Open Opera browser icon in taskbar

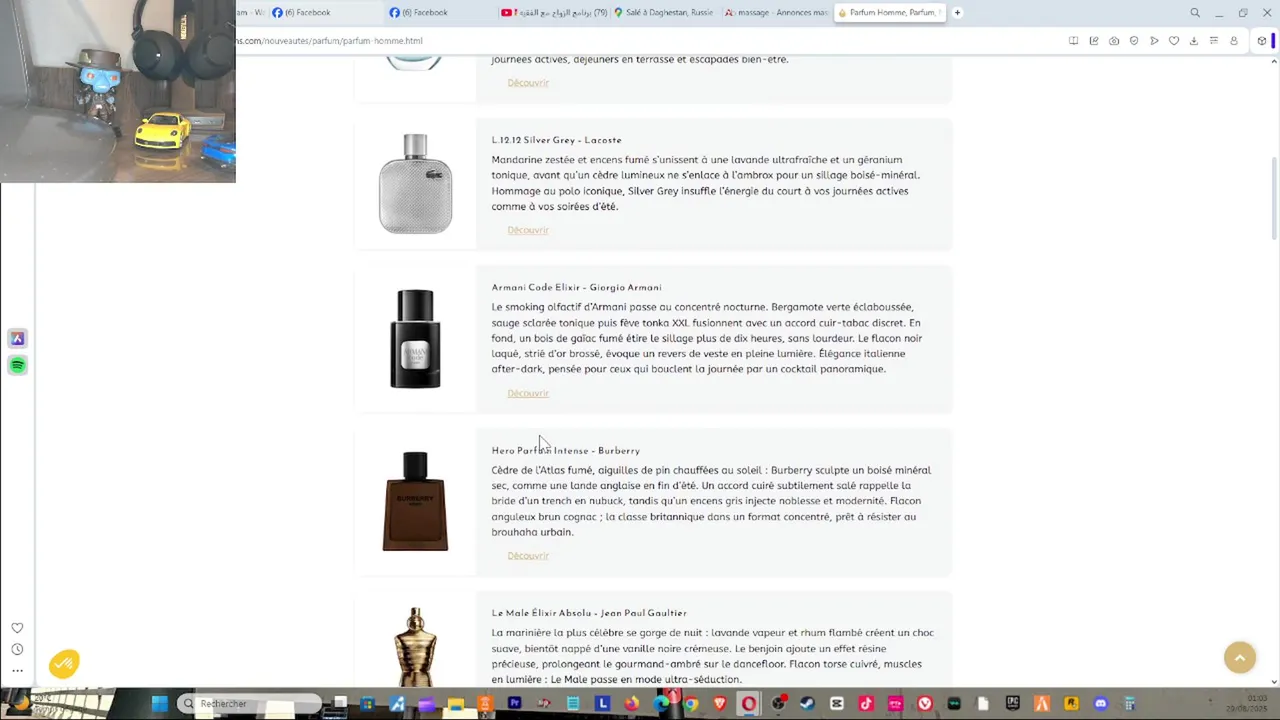pyautogui.click(x=748, y=704)
